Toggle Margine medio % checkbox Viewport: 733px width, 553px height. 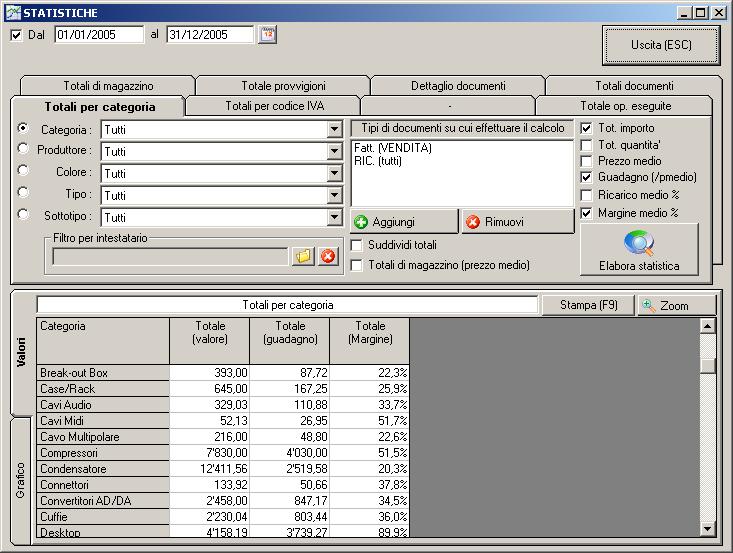586,213
